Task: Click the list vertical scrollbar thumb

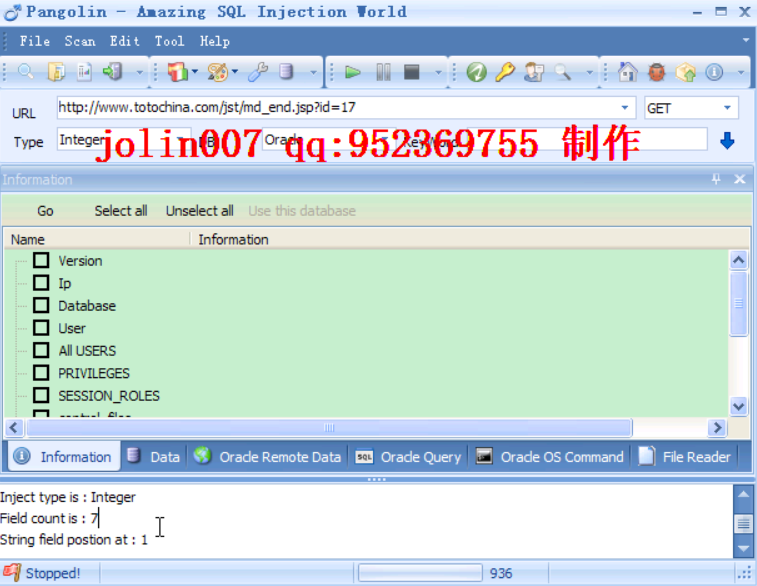Action: tap(738, 303)
